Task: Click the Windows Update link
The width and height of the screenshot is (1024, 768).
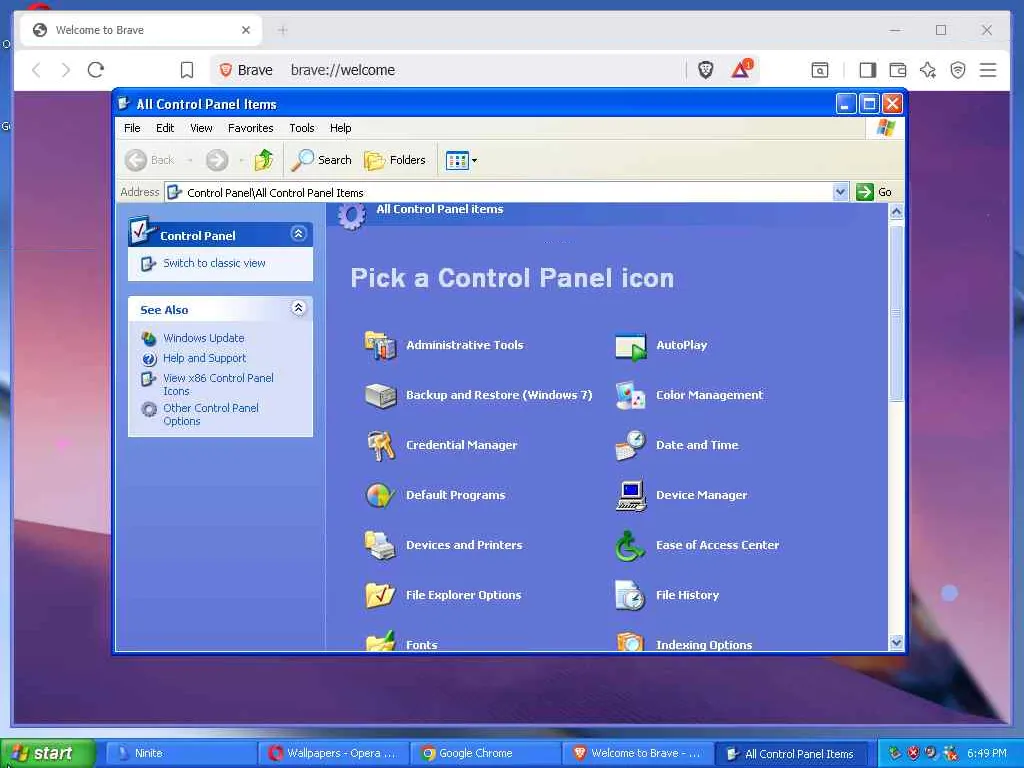Action: click(204, 338)
